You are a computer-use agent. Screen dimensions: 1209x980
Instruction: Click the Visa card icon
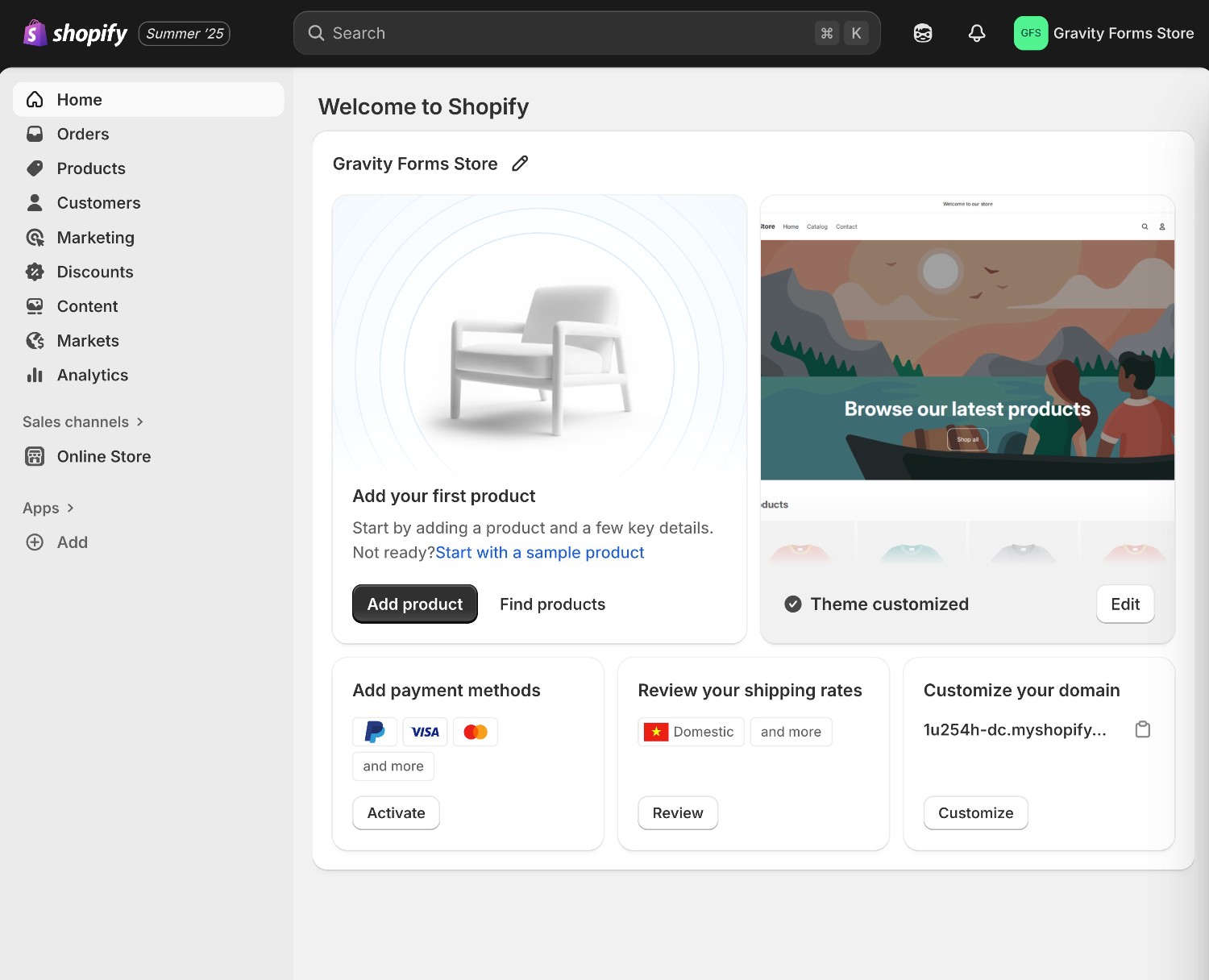point(425,732)
